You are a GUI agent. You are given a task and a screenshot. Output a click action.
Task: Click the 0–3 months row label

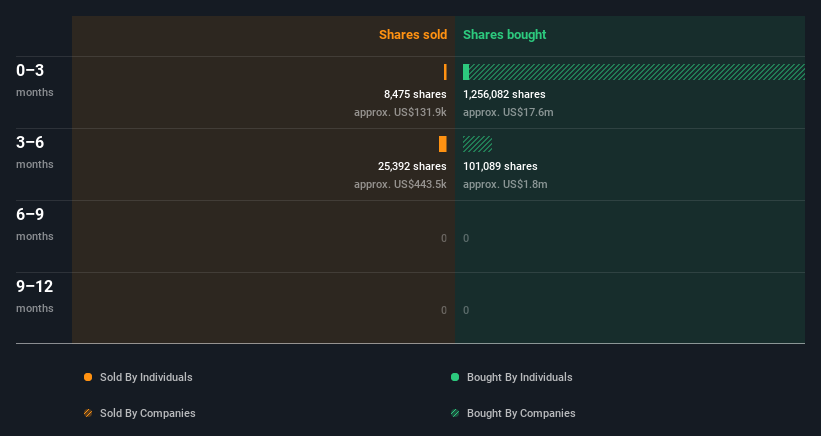pos(35,80)
